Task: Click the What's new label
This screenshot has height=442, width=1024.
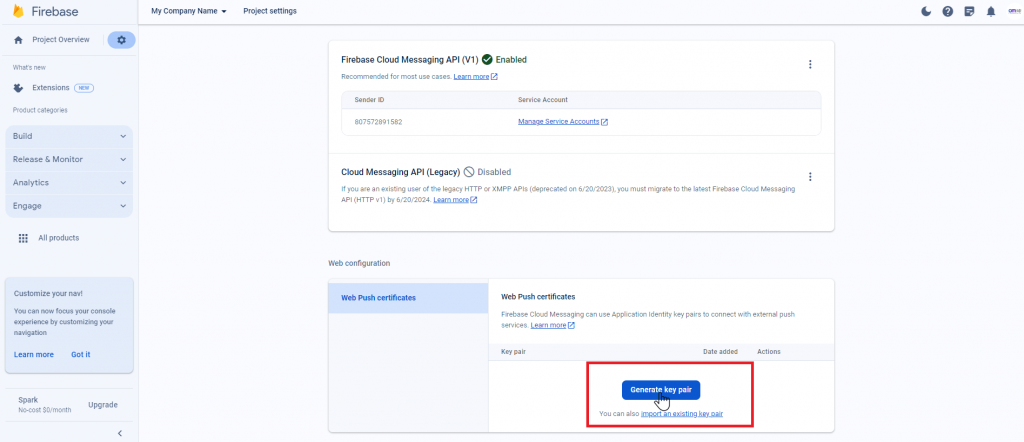Action: pos(29,68)
